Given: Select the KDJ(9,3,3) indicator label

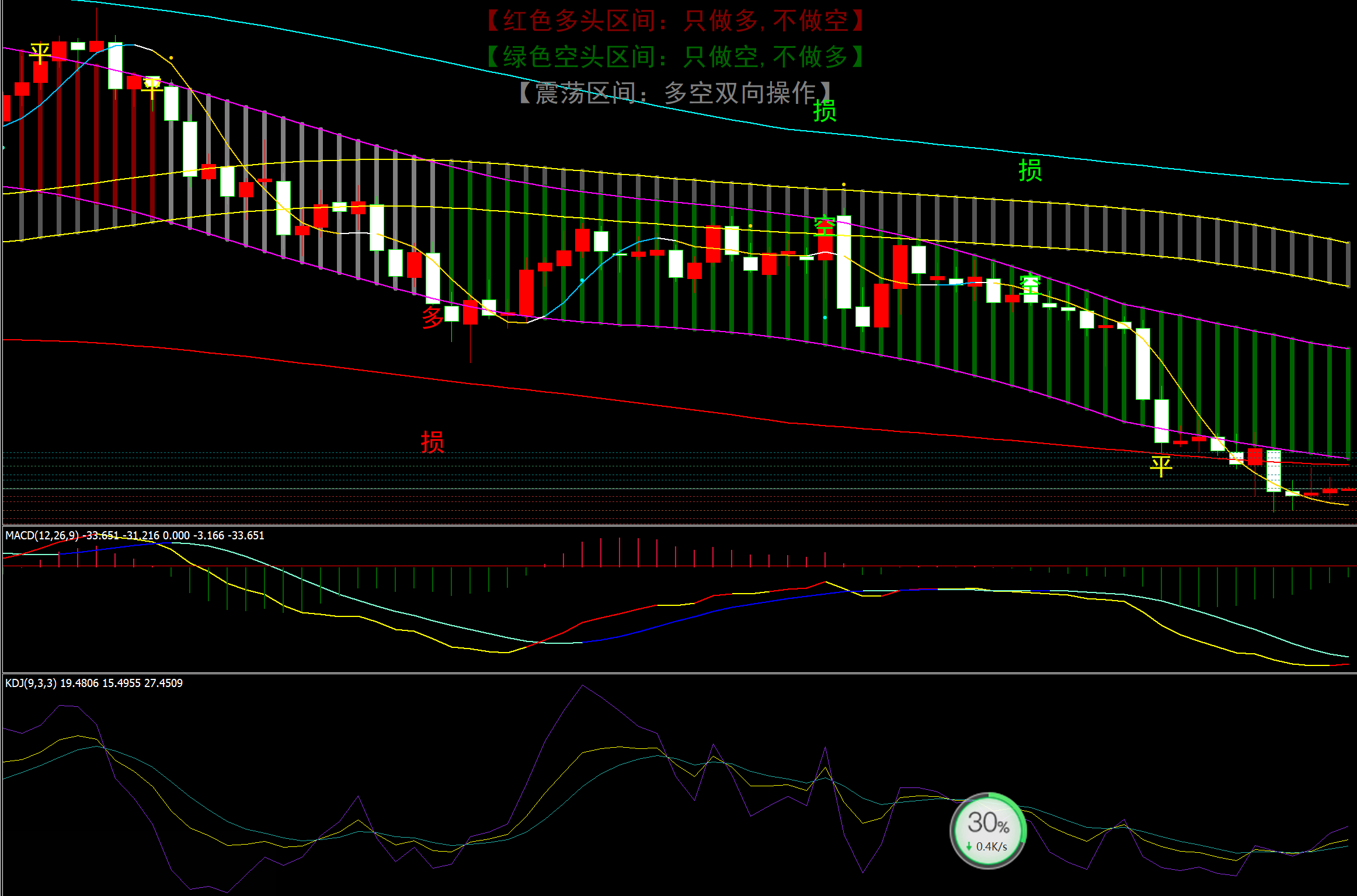Looking at the screenshot, I should 30,683.
